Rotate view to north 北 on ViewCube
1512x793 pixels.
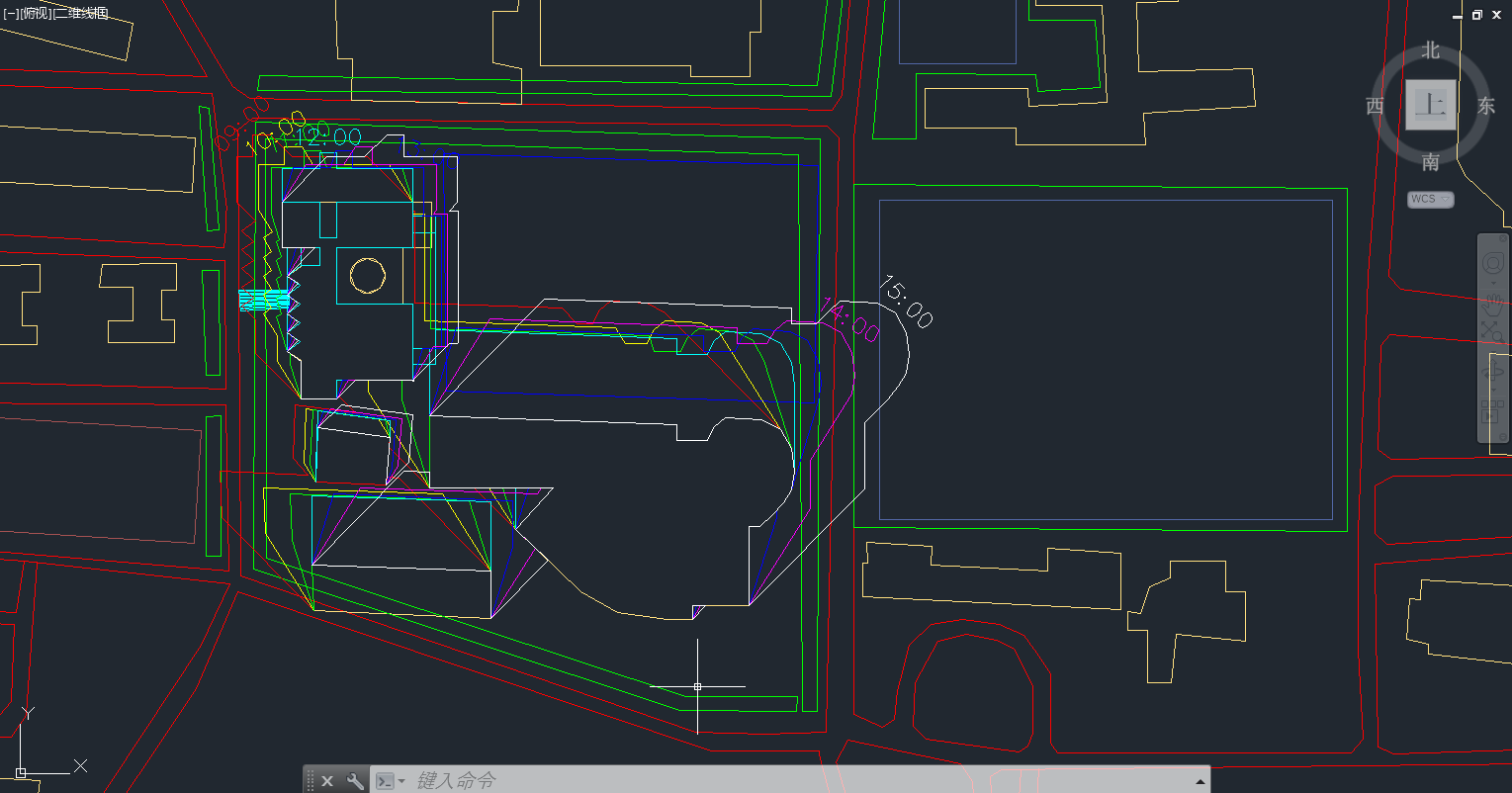[1431, 50]
